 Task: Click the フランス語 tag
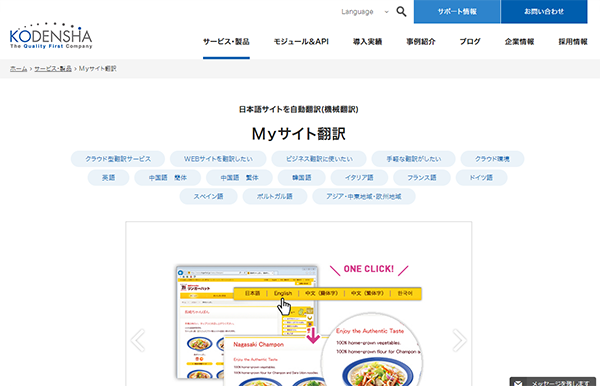pos(422,178)
